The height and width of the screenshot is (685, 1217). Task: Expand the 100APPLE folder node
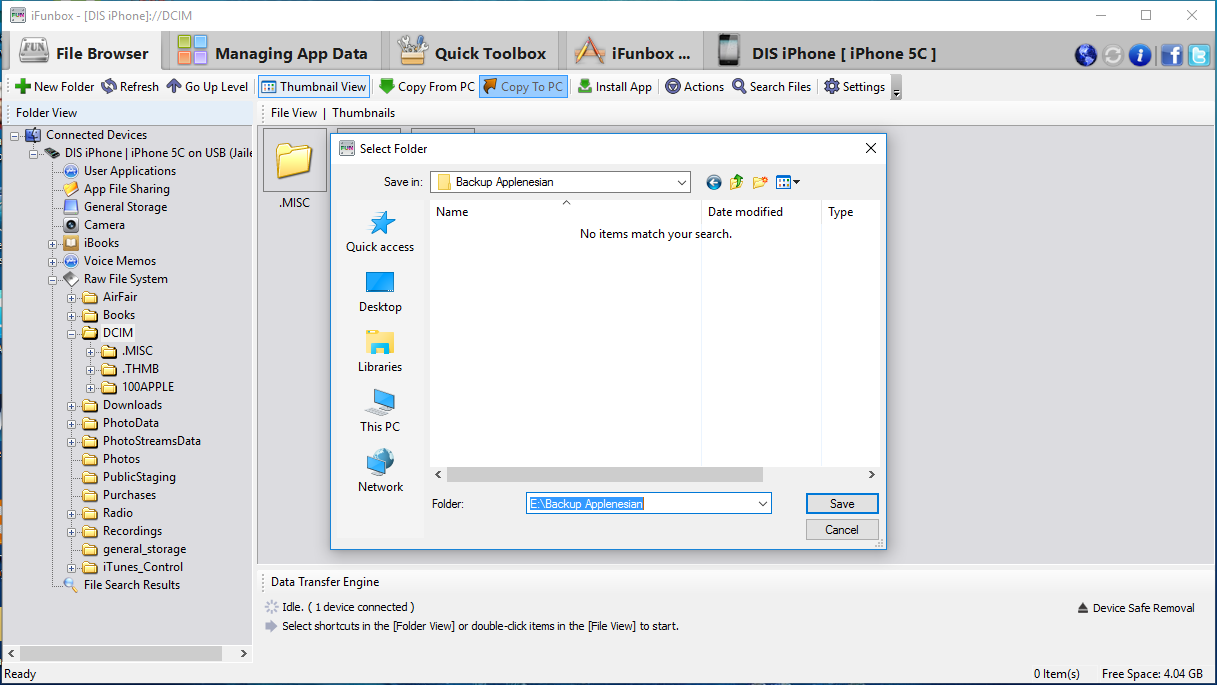91,387
